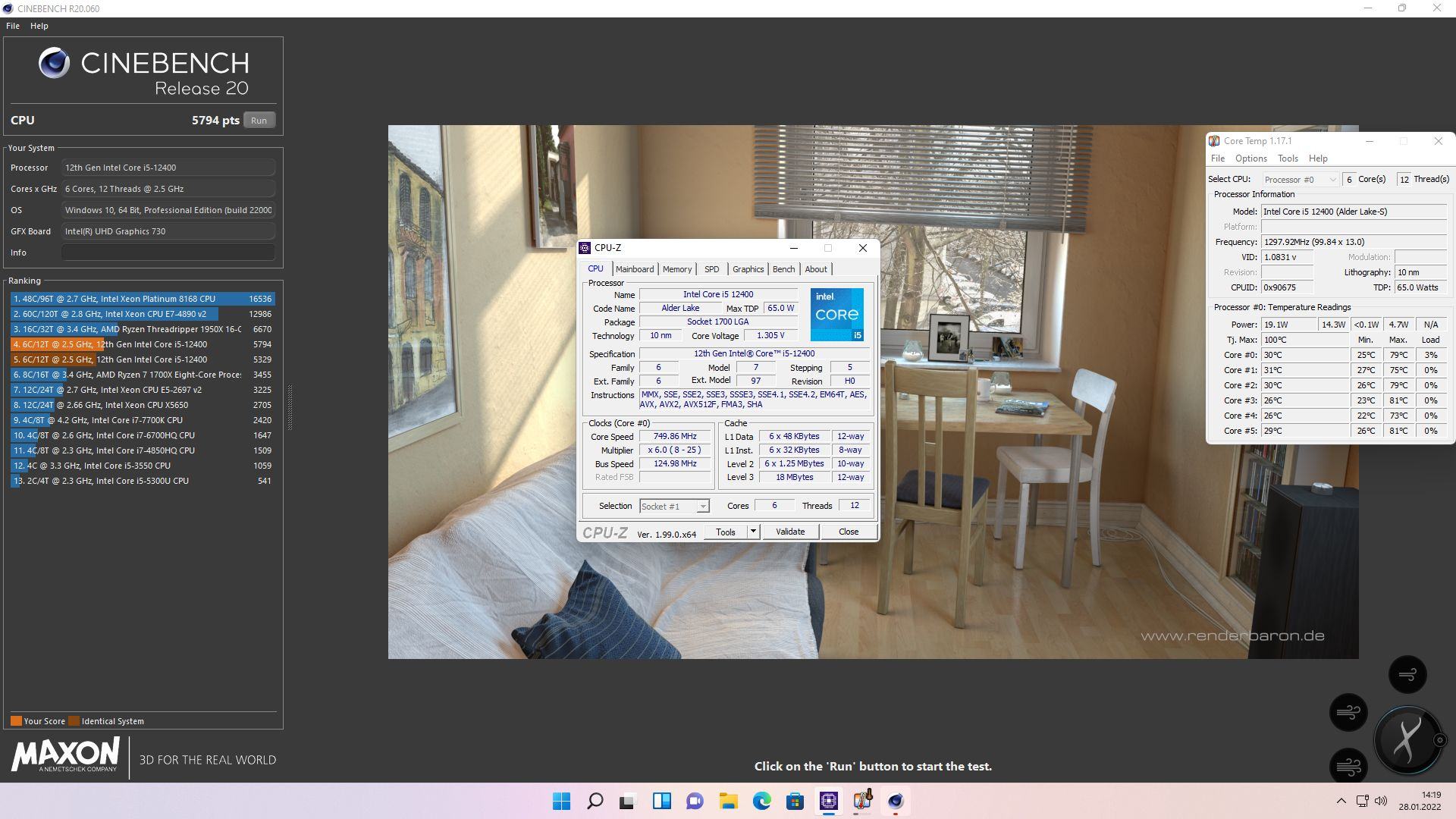Image resolution: width=1456 pixels, height=819 pixels.
Task: Click Maxon logo in Cinebench
Action: click(x=65, y=756)
